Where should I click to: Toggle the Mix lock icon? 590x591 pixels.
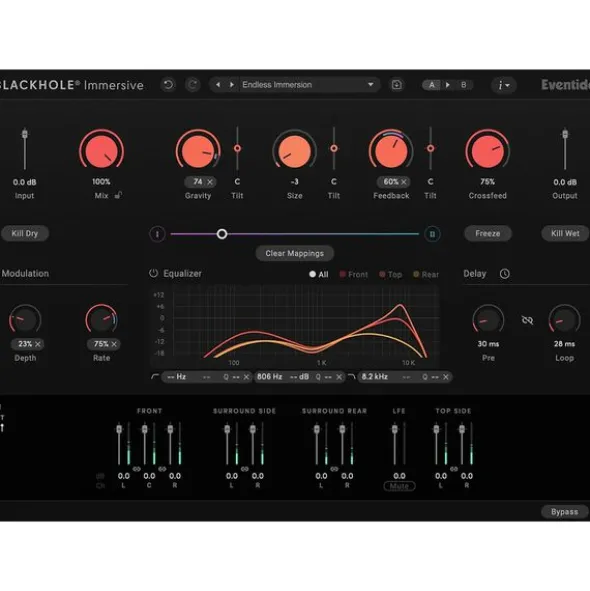[x=118, y=195]
